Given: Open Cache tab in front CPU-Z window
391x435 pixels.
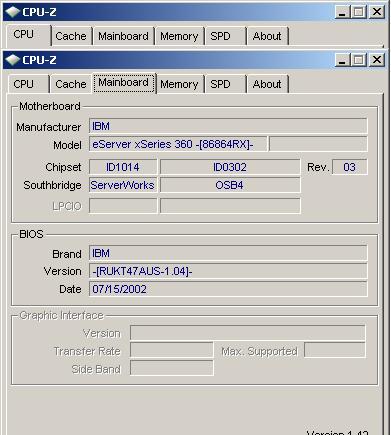Looking at the screenshot, I should tap(71, 84).
